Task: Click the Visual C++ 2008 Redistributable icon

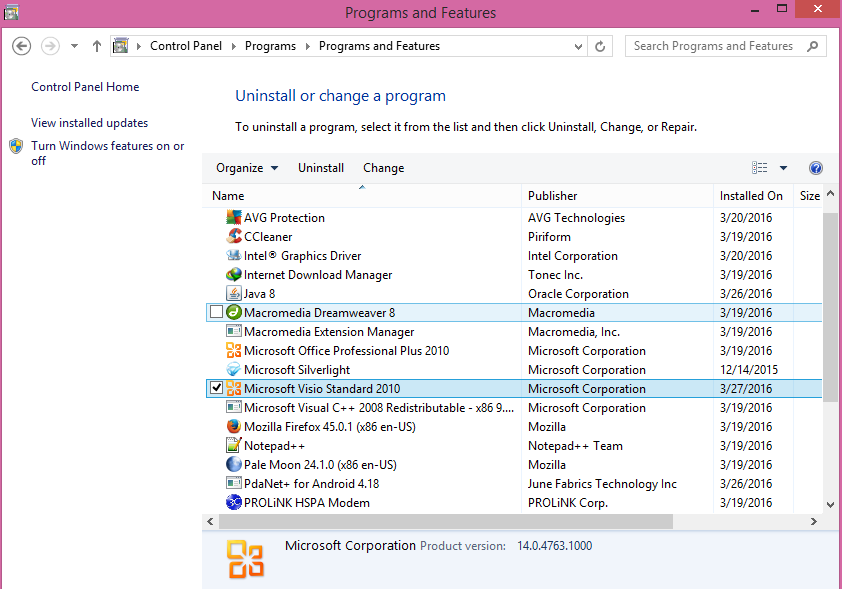Action: 234,408
